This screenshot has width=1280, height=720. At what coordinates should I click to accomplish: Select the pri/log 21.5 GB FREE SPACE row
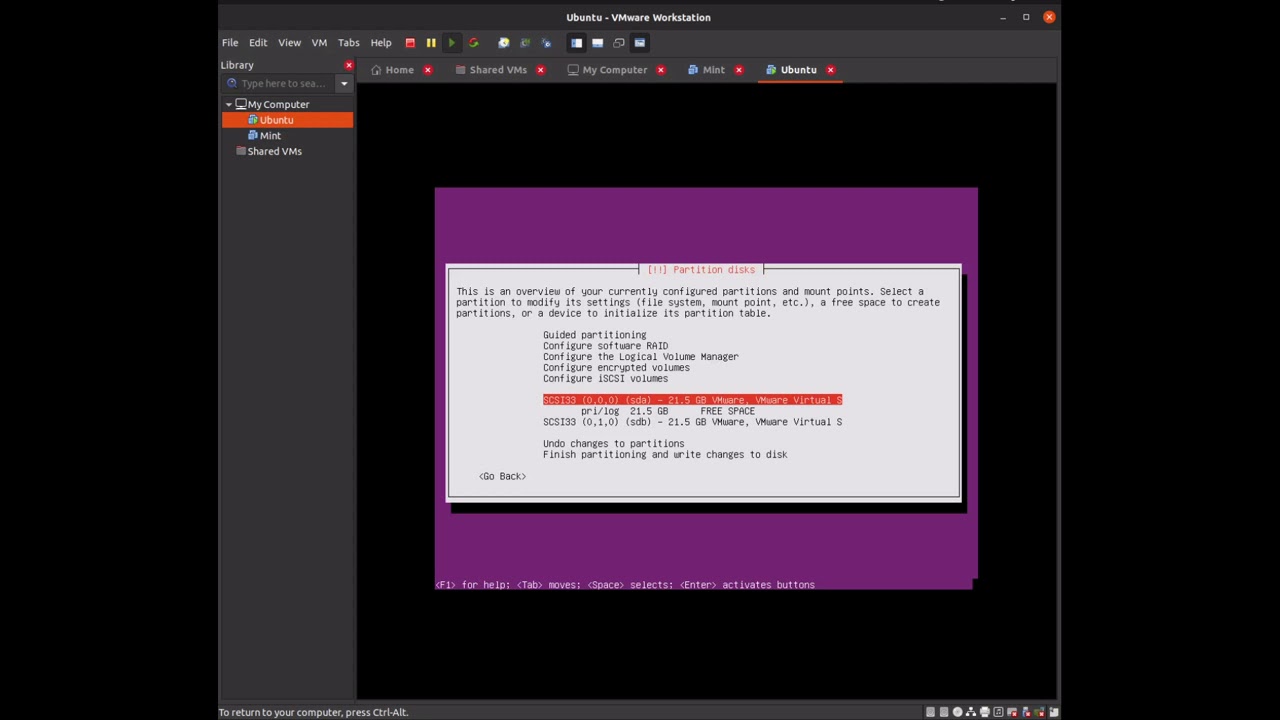click(668, 411)
